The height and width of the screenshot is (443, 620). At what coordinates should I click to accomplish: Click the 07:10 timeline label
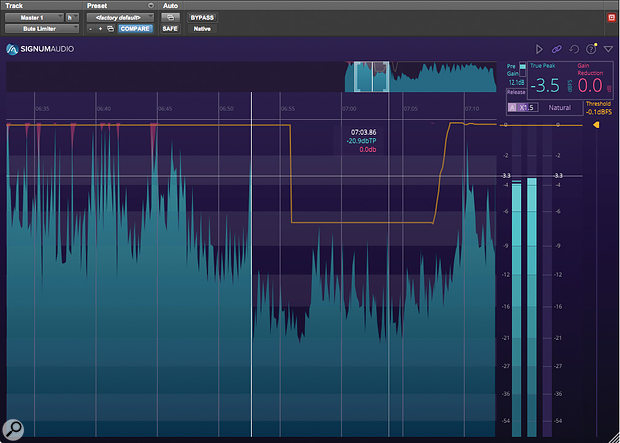coord(472,109)
